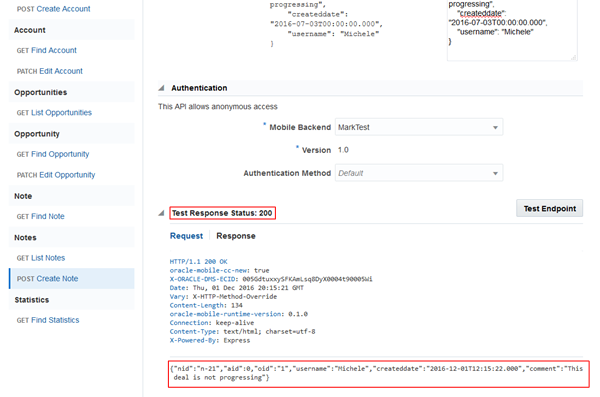Open the POST Create Account endpoint
This screenshot has width=600, height=397.
click(x=54, y=9)
